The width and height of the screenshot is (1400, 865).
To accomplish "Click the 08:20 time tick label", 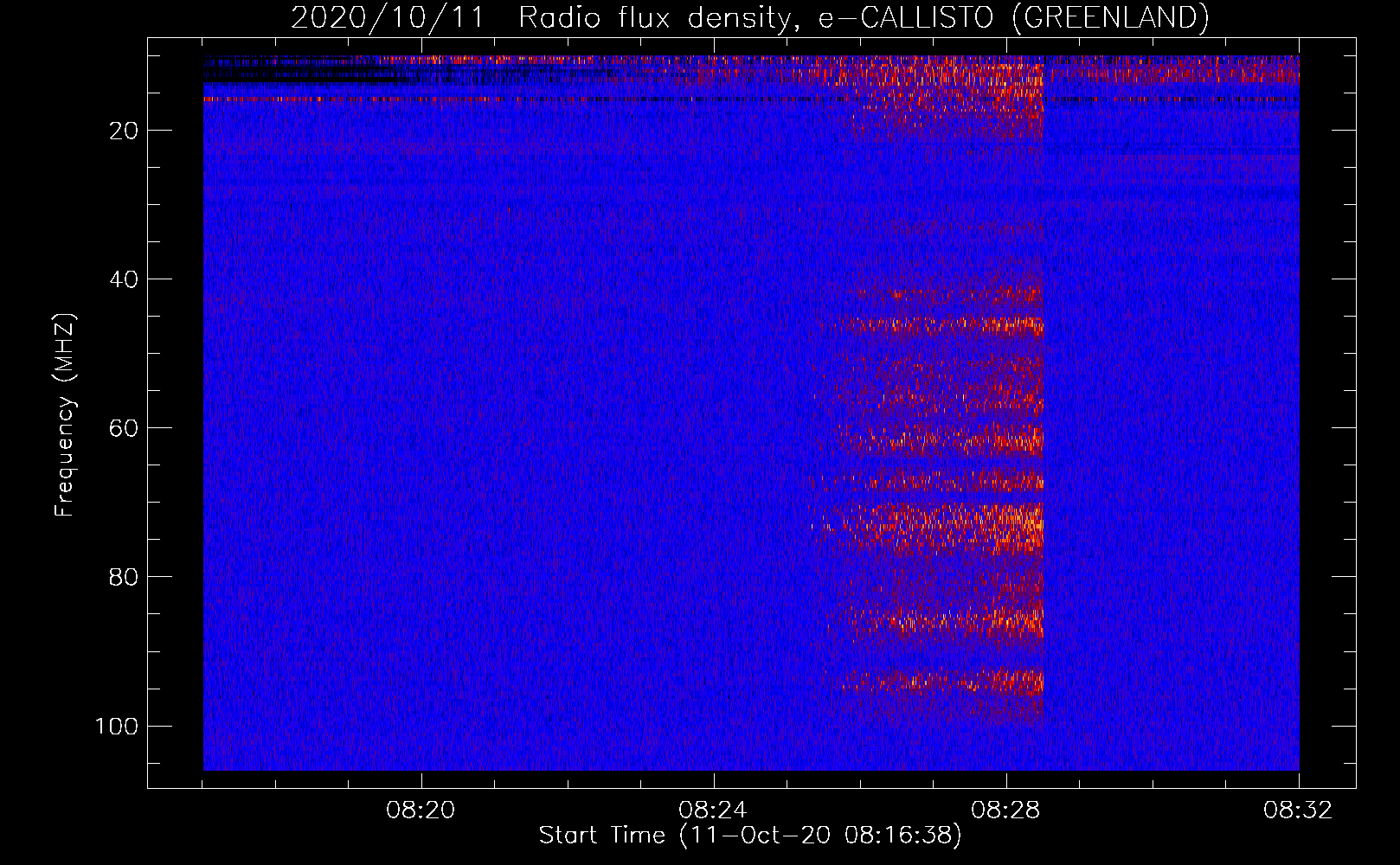I will click(421, 811).
